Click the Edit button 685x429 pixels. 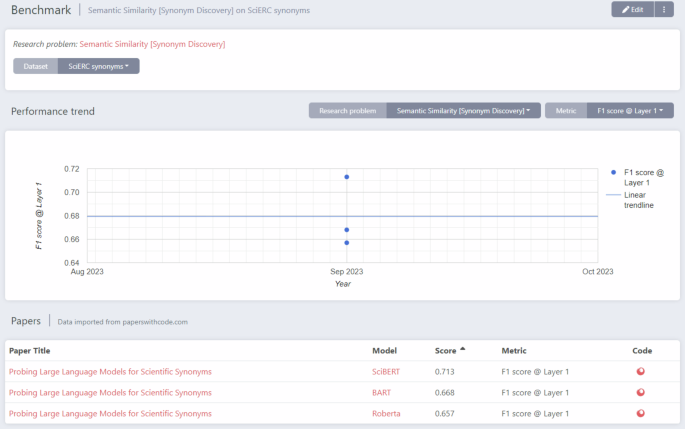(632, 10)
